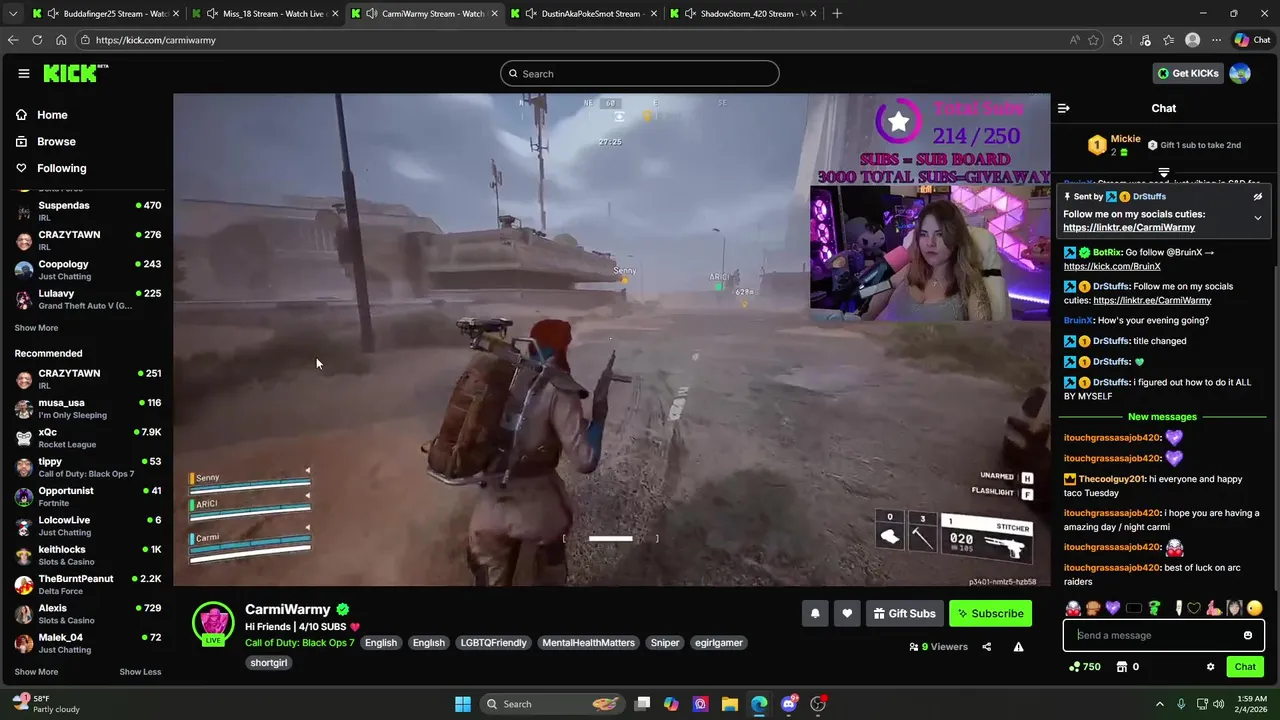Switch to DustinAkaPokeSmot Stream browser tab
Screen dimensions: 1280x720
[583, 14]
